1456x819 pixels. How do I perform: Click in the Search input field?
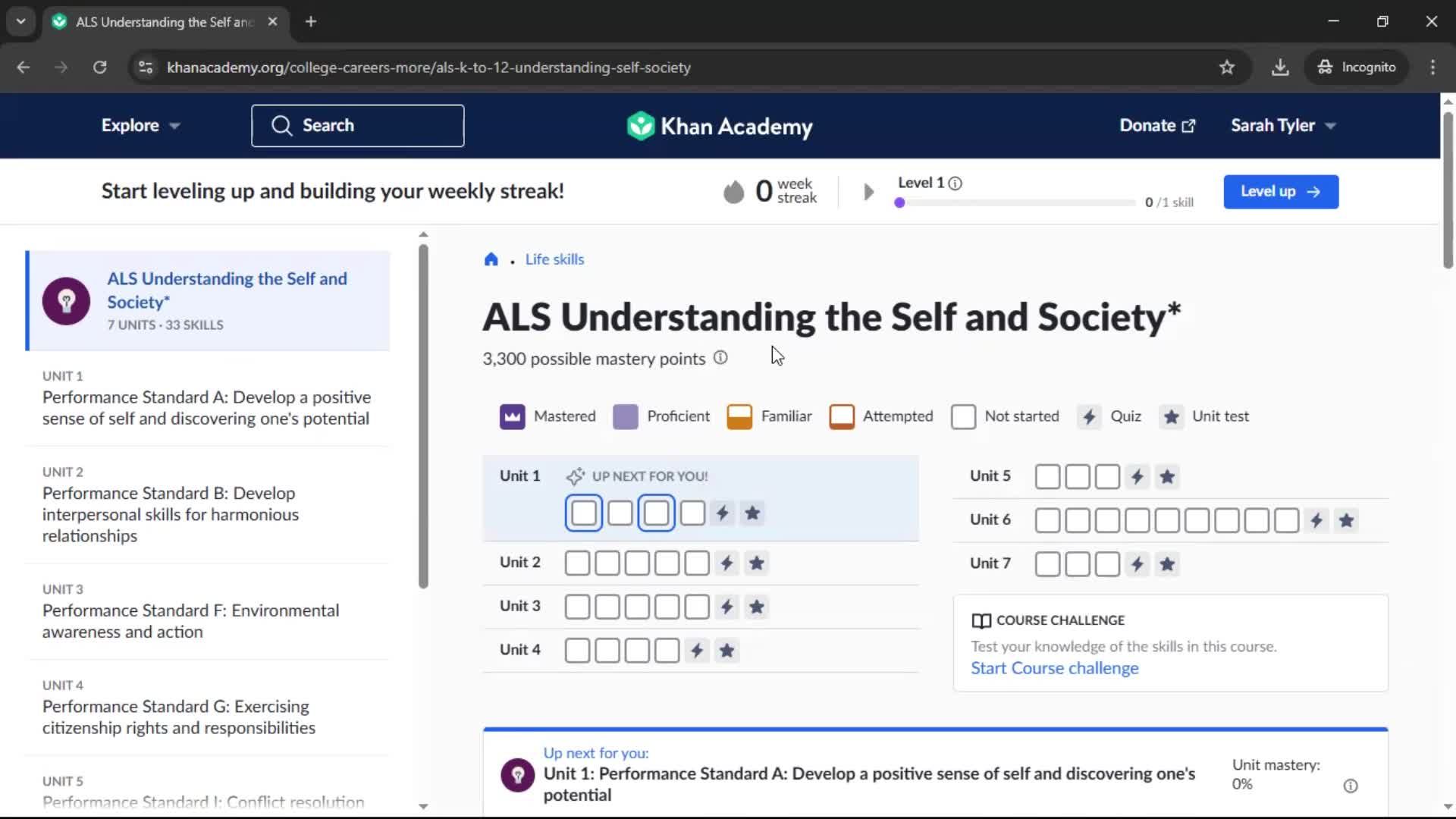[358, 126]
